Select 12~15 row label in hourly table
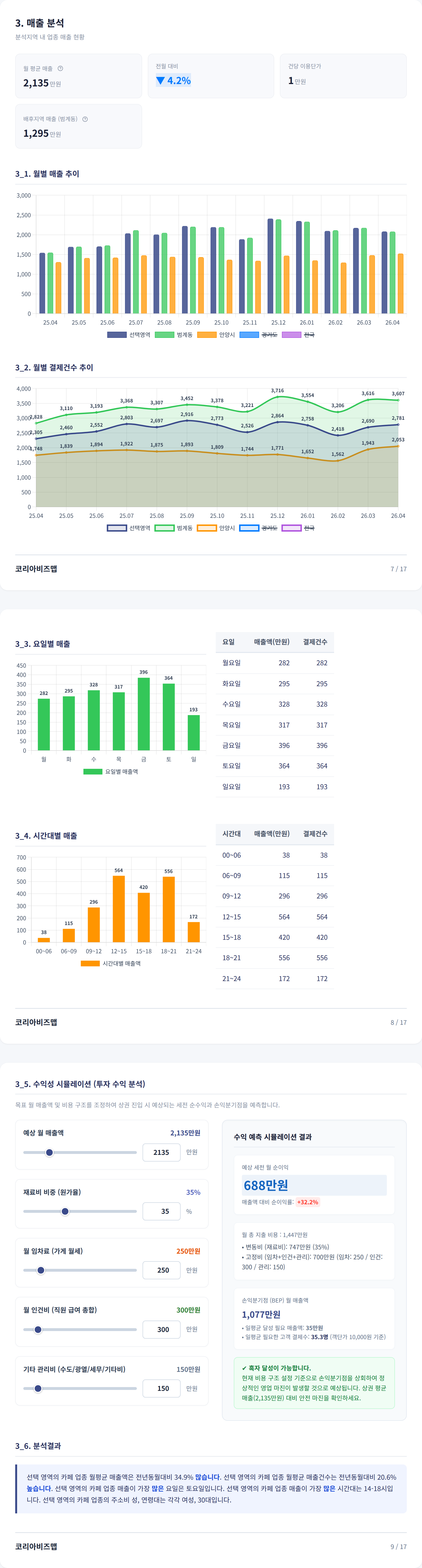This screenshot has width=422, height=1568. pyautogui.click(x=231, y=917)
